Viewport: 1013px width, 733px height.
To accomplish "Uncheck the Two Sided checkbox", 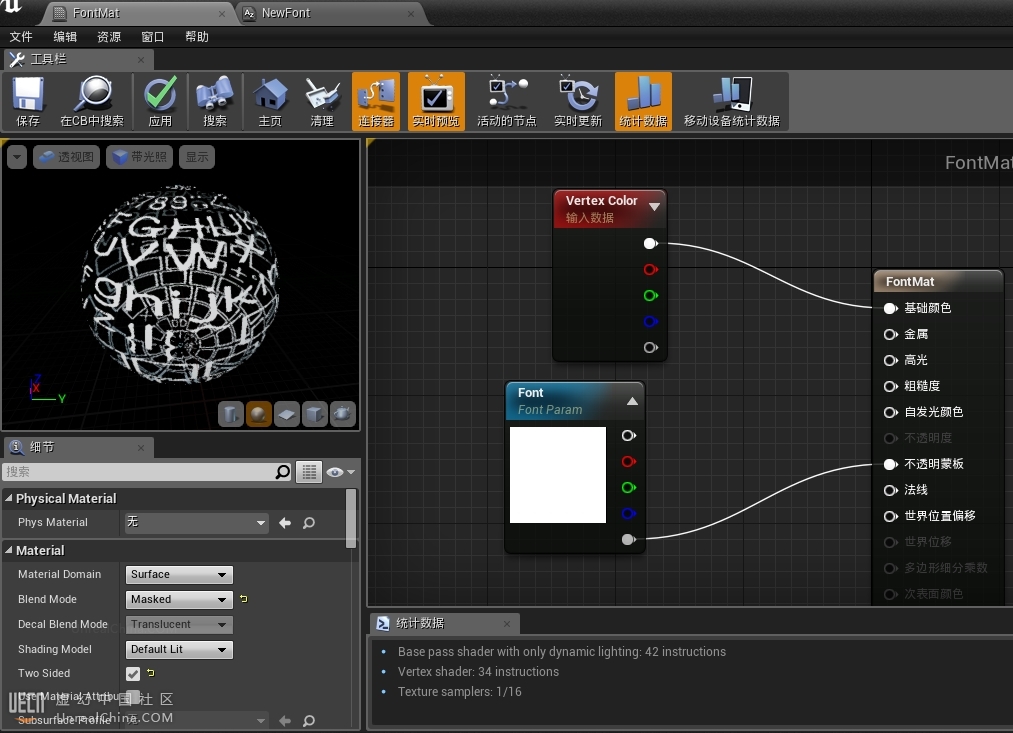I will 133,674.
